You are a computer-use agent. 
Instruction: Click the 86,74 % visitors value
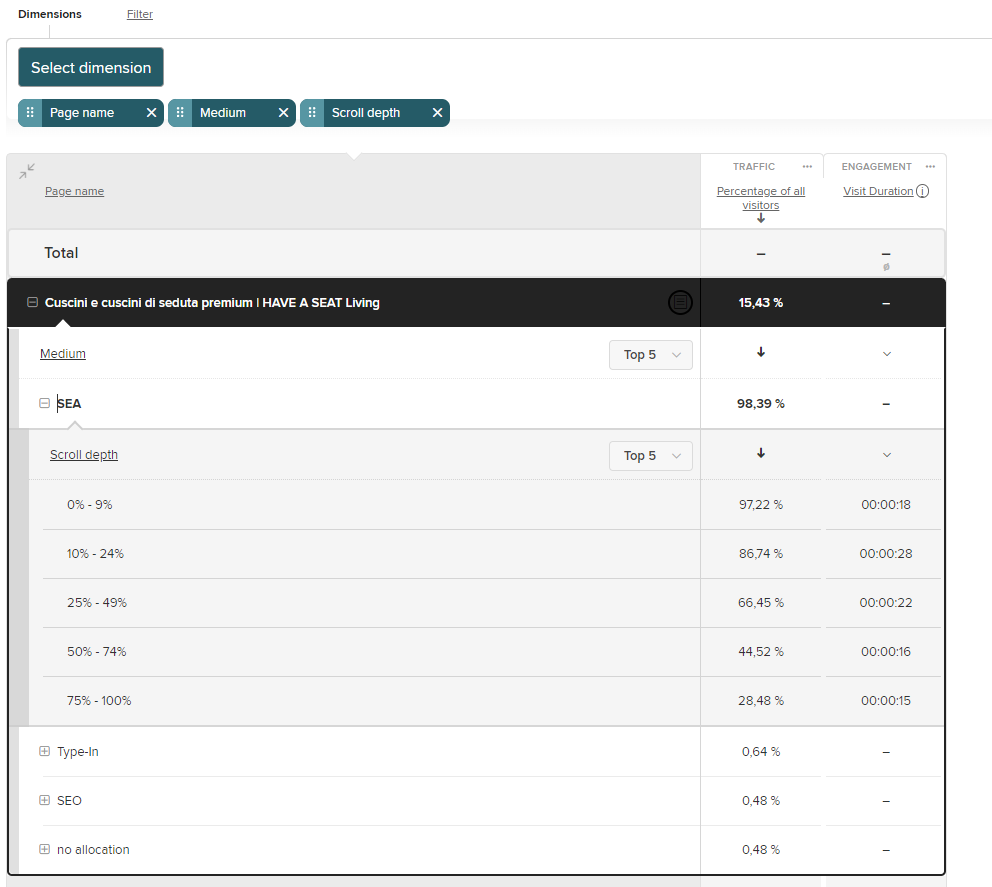760,554
